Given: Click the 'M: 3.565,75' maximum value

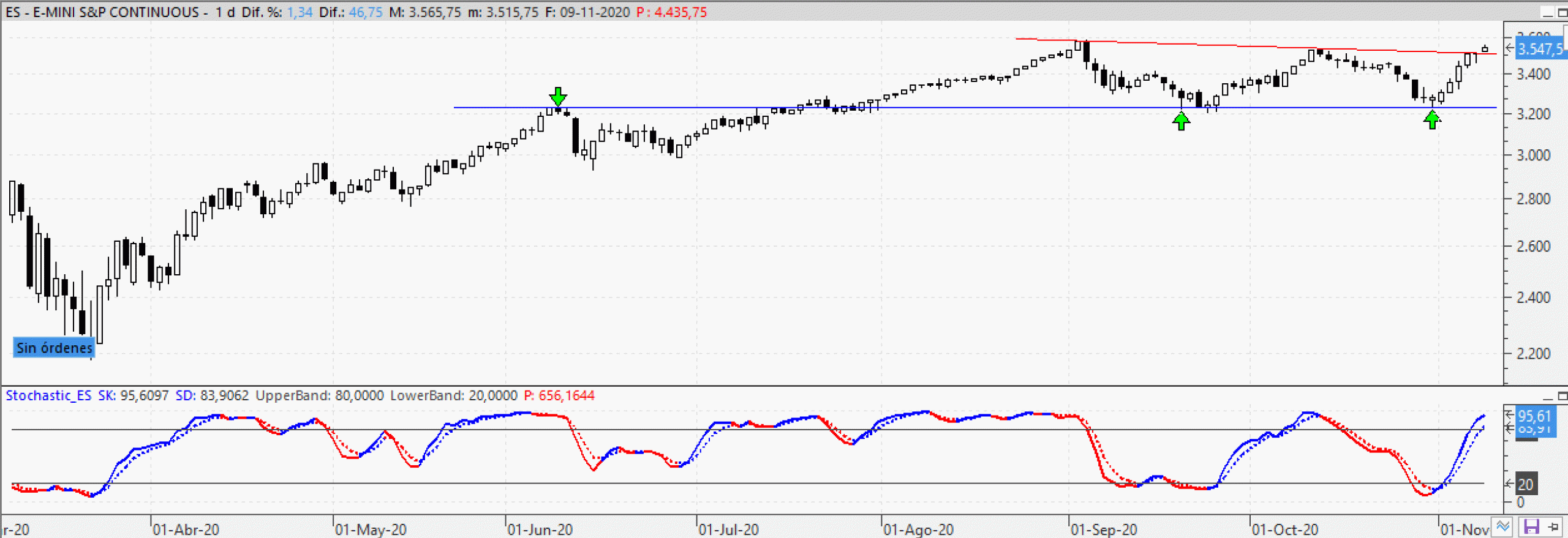Looking at the screenshot, I should 425,12.
